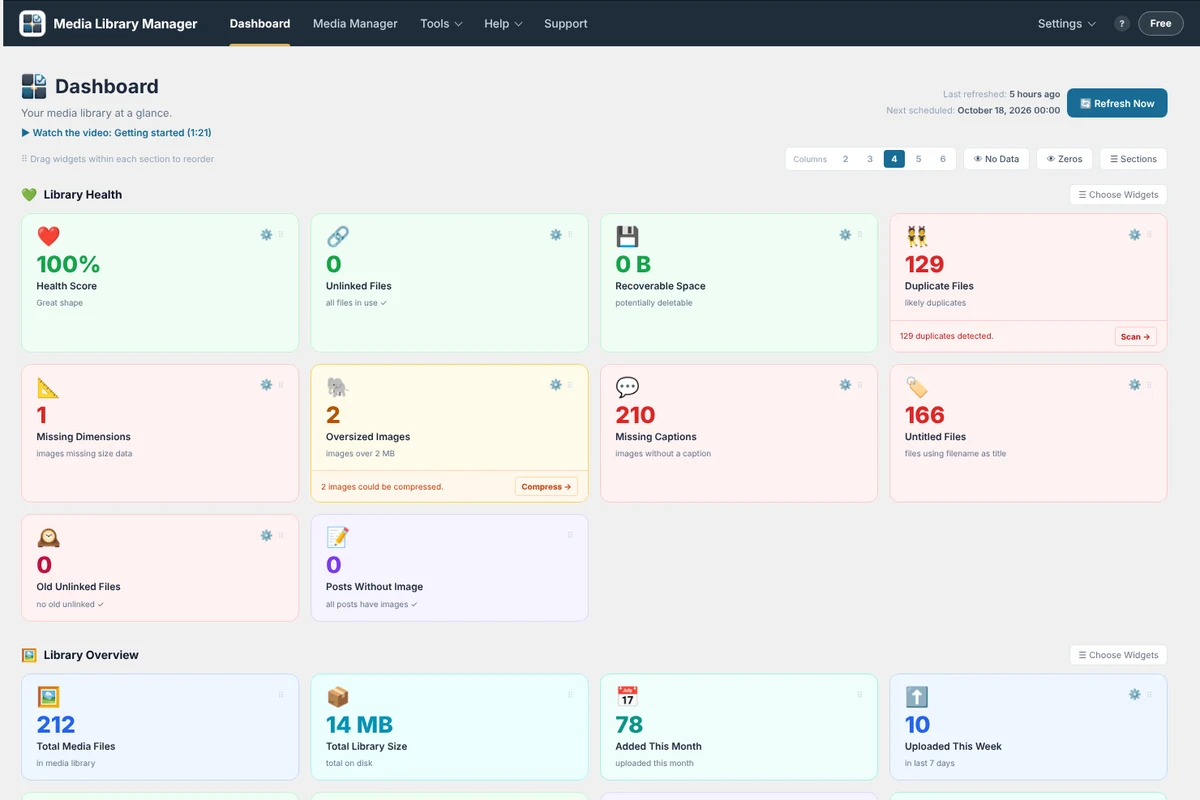The width and height of the screenshot is (1200, 800).
Task: Click the 129 duplicates detected message
Action: point(946,336)
